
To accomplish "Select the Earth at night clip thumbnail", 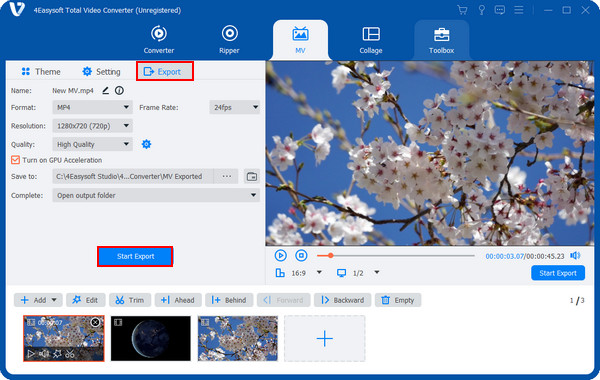I will [151, 338].
